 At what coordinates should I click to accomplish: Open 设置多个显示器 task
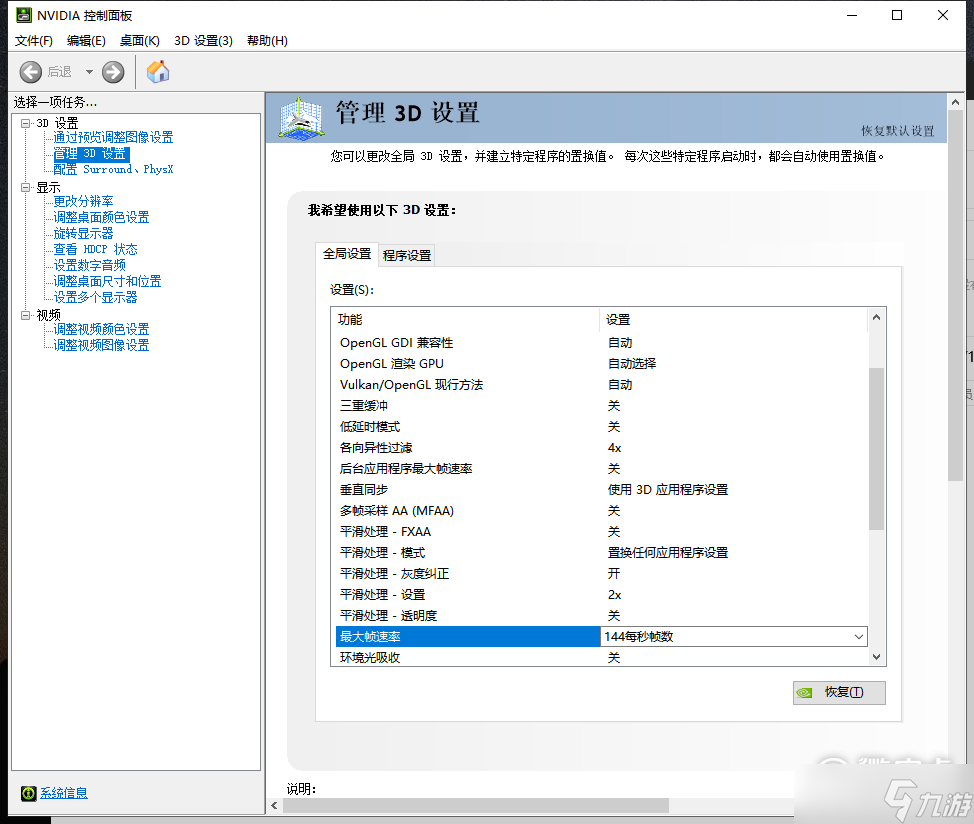coord(95,297)
